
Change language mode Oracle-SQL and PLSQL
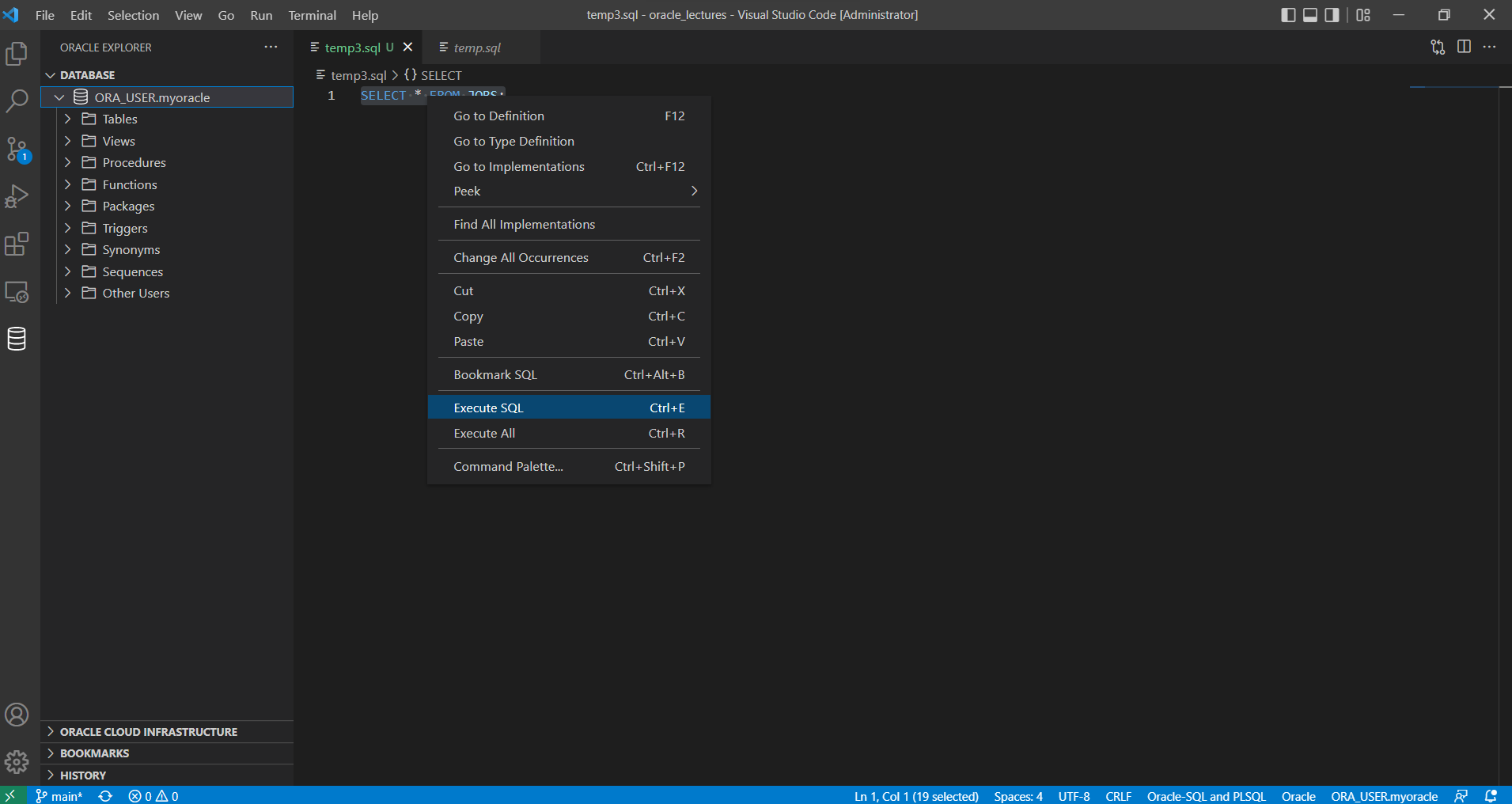1206,796
